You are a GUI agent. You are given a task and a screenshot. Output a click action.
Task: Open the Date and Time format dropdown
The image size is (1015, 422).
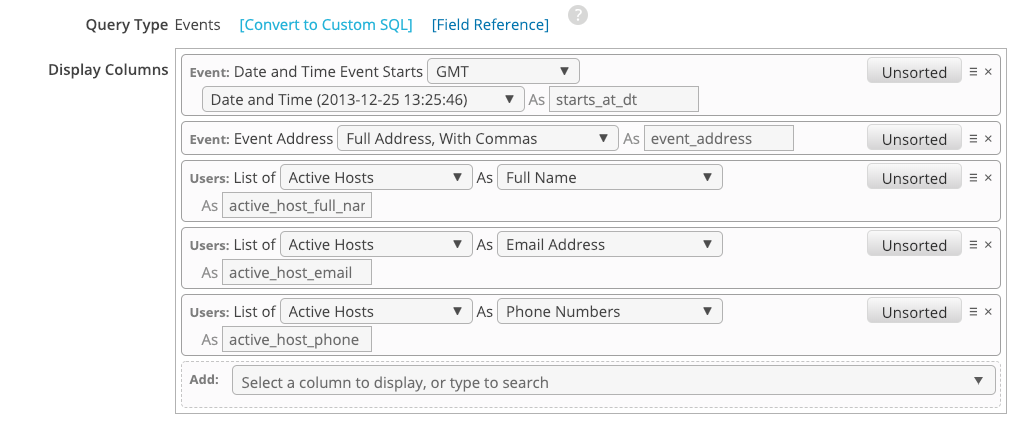tap(362, 99)
